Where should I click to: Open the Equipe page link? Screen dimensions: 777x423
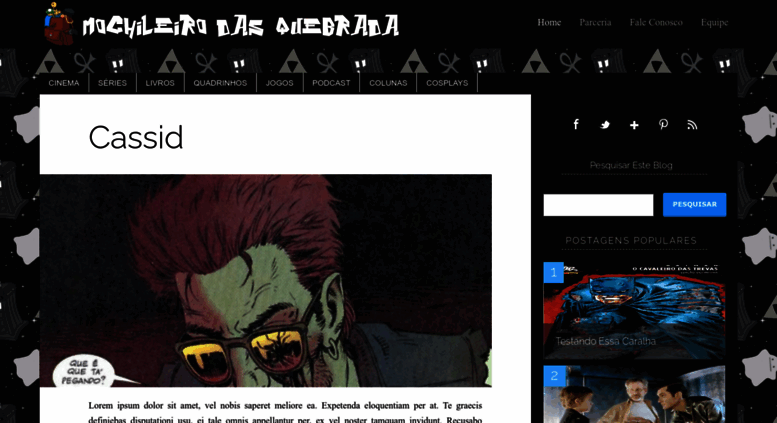point(714,22)
